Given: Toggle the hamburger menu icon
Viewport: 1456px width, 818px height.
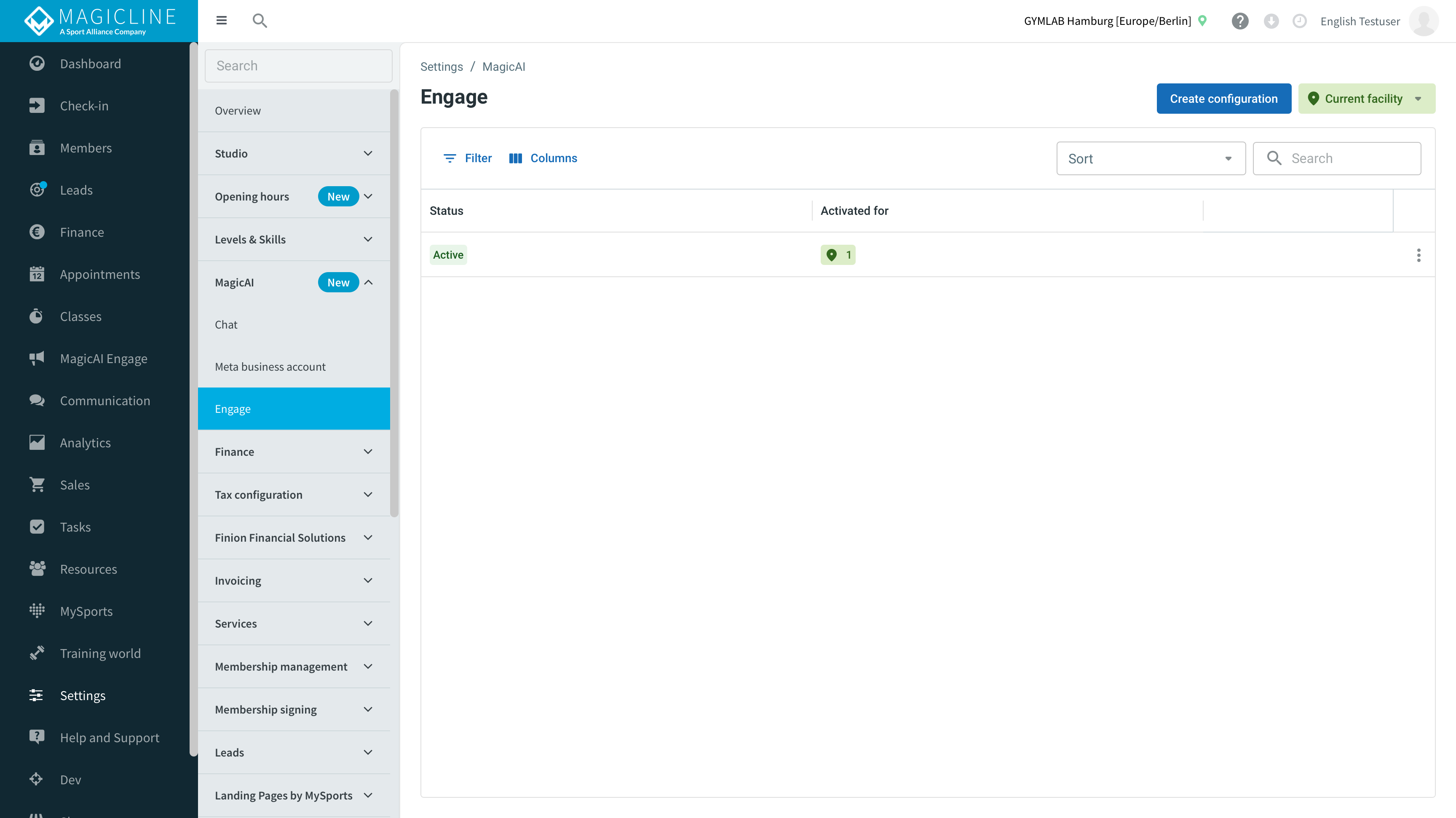Looking at the screenshot, I should tap(222, 20).
